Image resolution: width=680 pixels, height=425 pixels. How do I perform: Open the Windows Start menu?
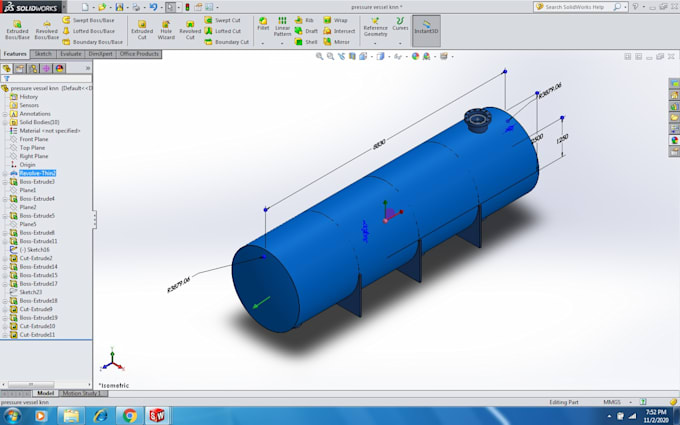[x=12, y=416]
